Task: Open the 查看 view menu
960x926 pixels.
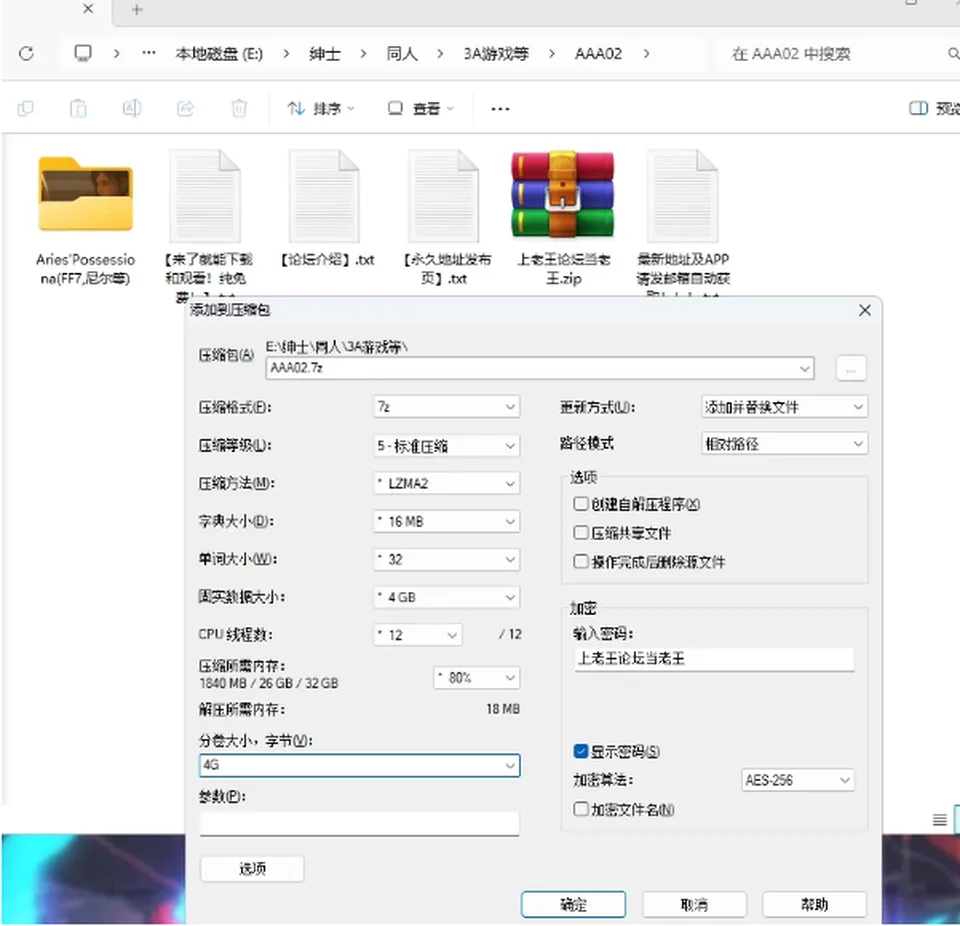Action: click(421, 109)
